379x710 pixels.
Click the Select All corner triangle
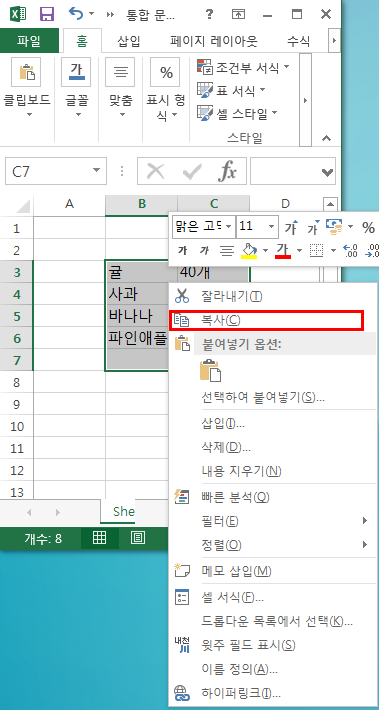(x=24, y=206)
